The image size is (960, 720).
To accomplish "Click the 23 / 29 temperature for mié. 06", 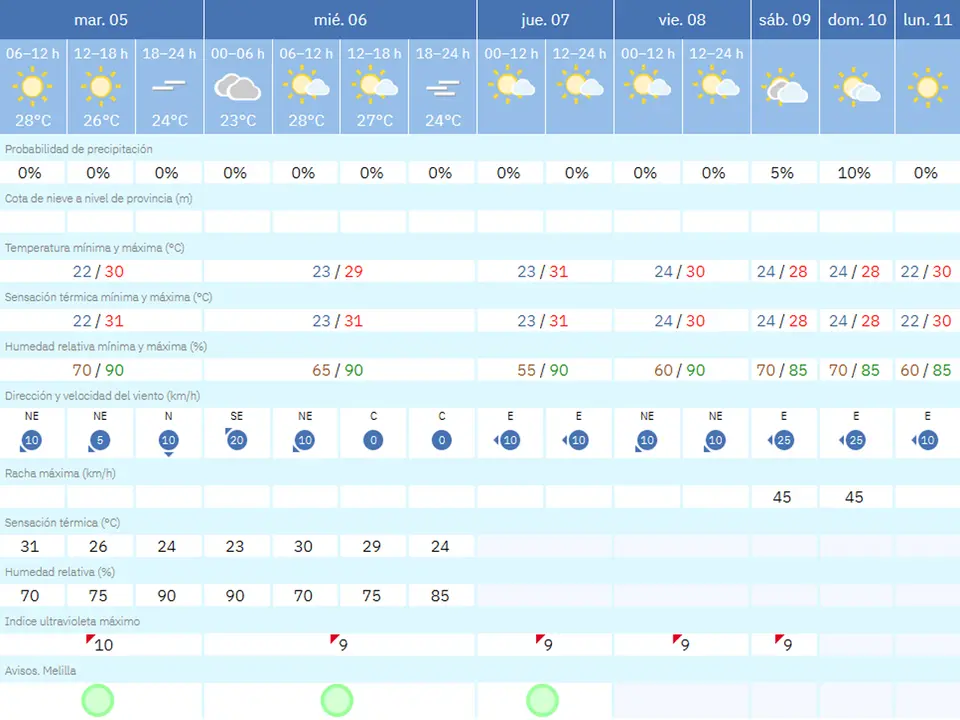I will [x=337, y=271].
